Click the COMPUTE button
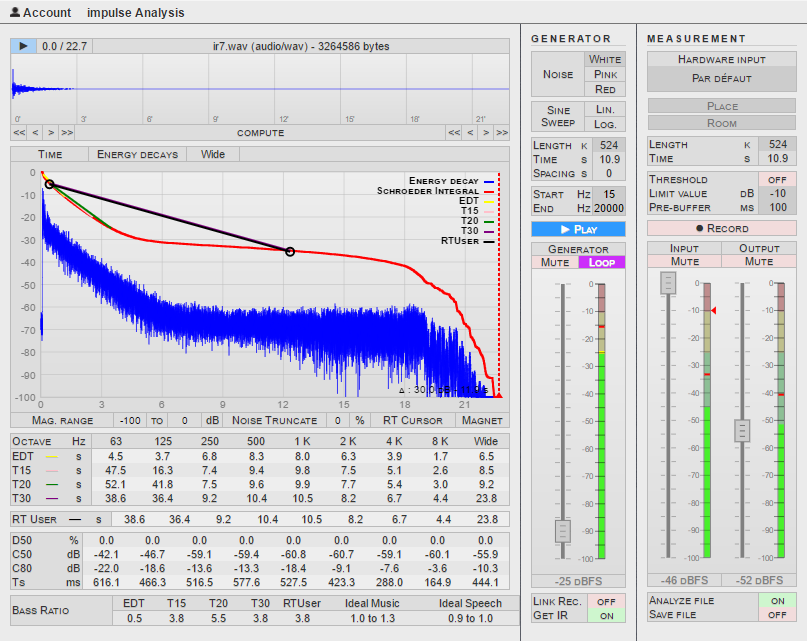This screenshot has width=807, height=641. click(260, 132)
